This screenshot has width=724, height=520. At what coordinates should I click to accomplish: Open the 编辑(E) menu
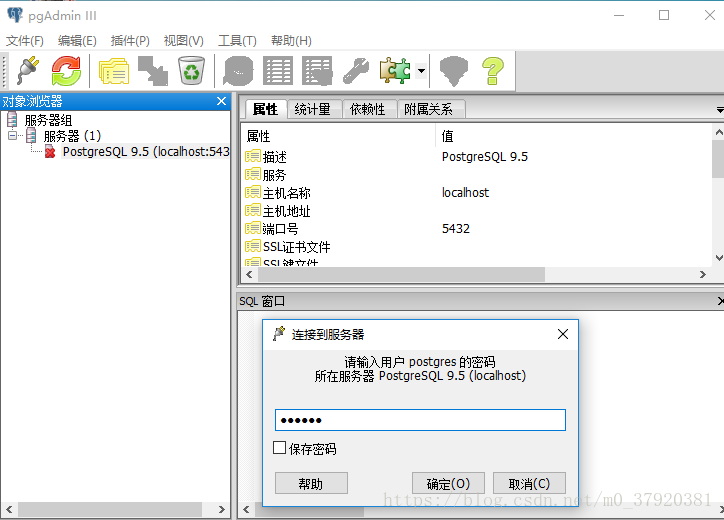(x=77, y=41)
